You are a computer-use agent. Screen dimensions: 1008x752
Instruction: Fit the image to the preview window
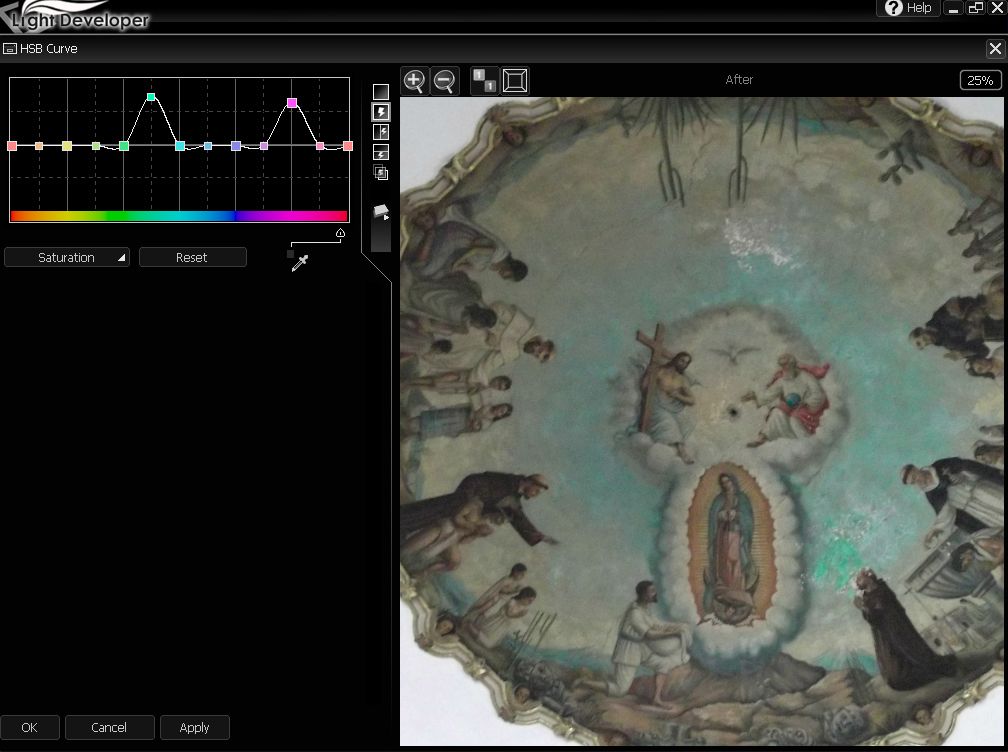click(x=515, y=81)
